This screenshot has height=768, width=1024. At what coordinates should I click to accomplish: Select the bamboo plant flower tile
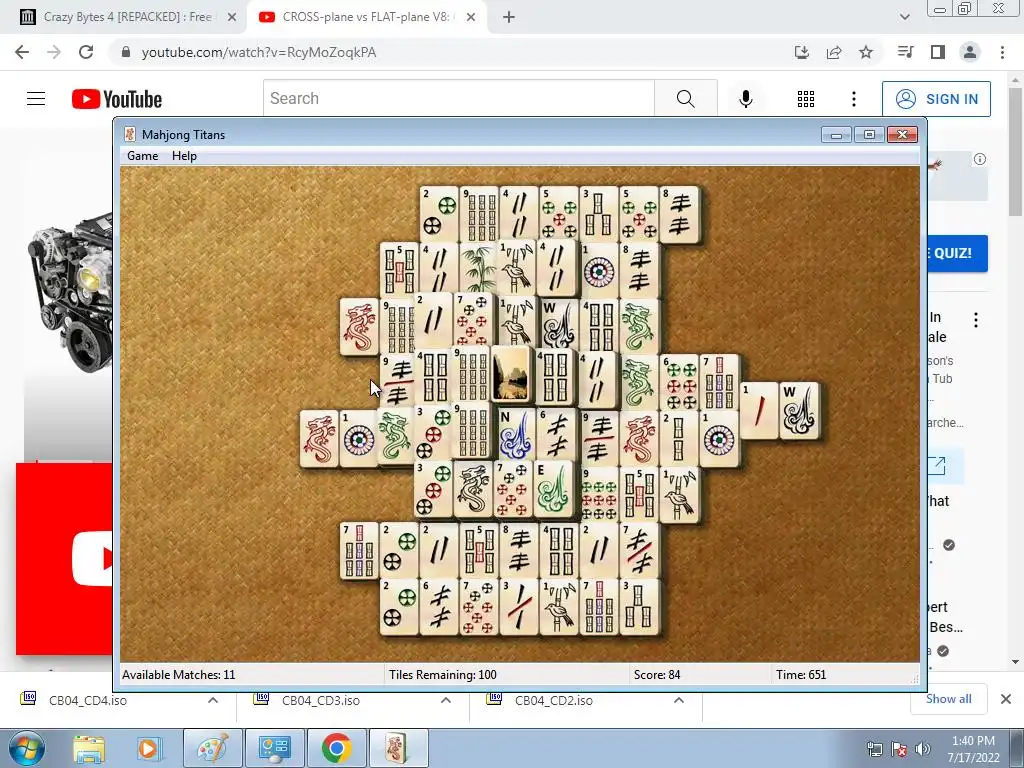click(x=479, y=270)
